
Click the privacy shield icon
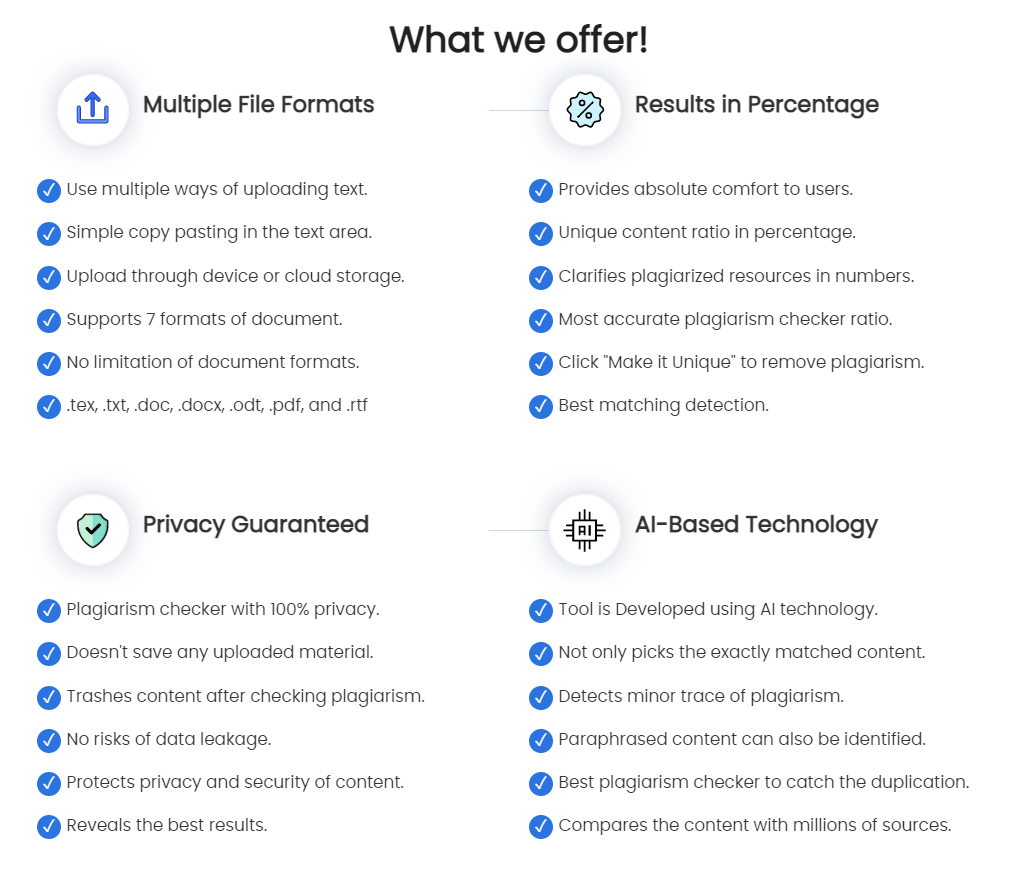[92, 528]
